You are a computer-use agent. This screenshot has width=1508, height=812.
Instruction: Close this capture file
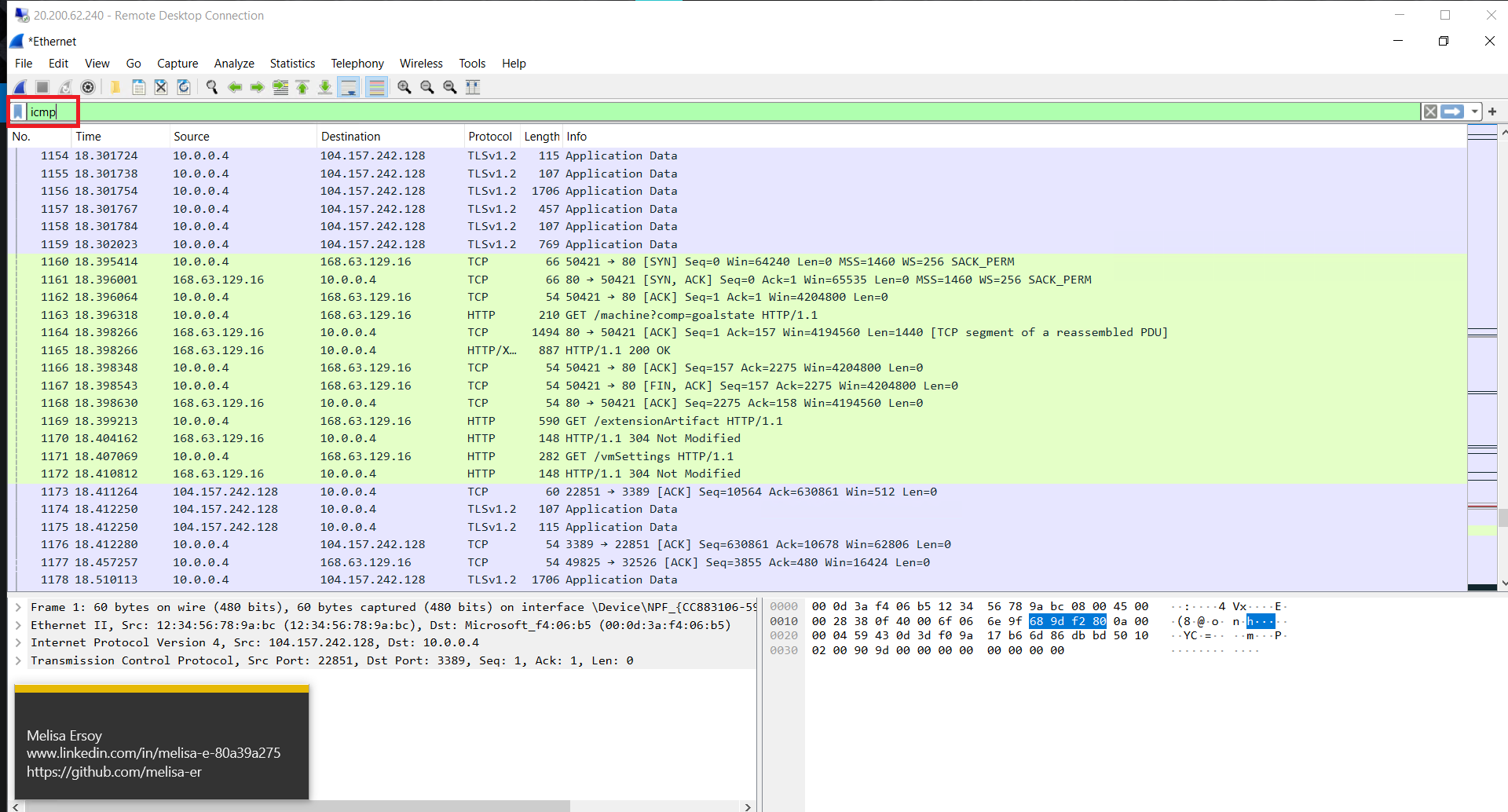(161, 87)
